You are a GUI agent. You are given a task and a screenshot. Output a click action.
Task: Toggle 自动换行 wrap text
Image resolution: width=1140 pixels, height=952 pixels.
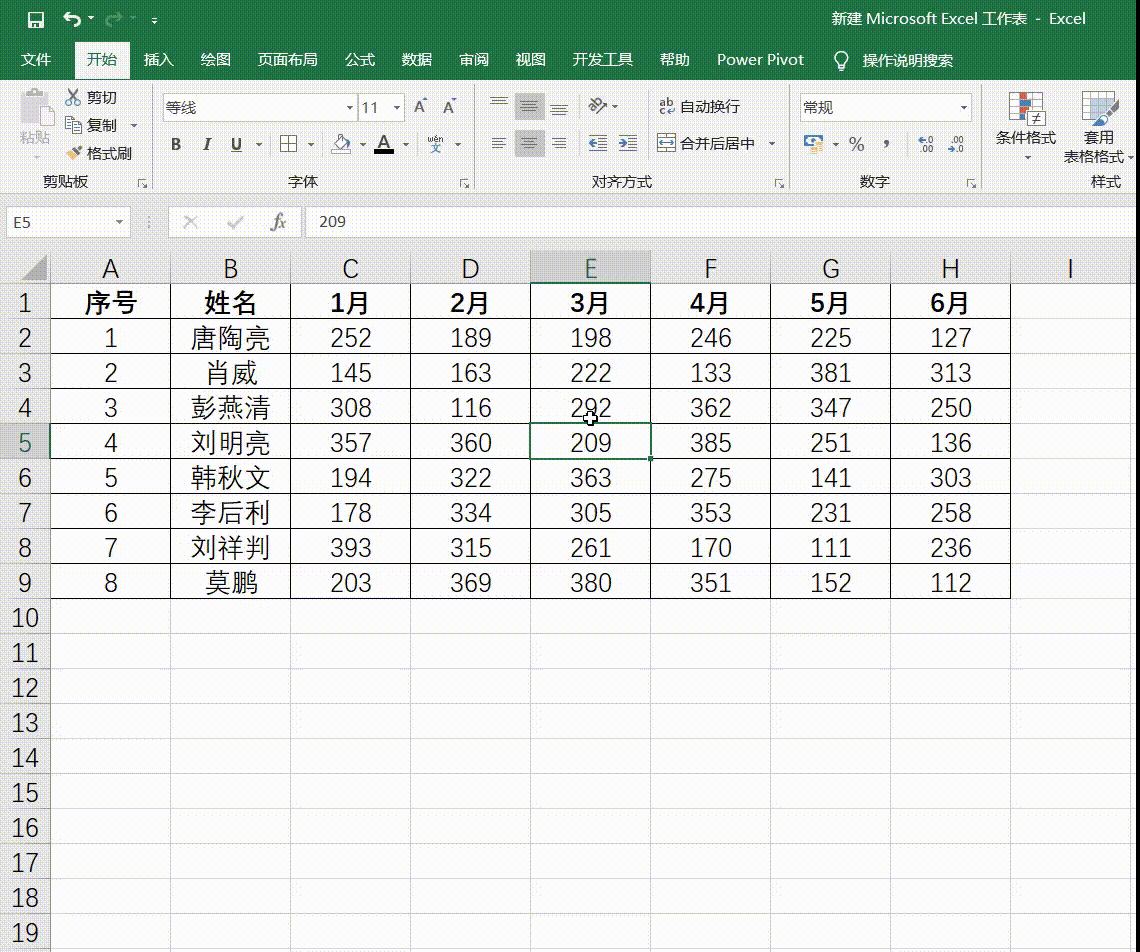[x=699, y=106]
